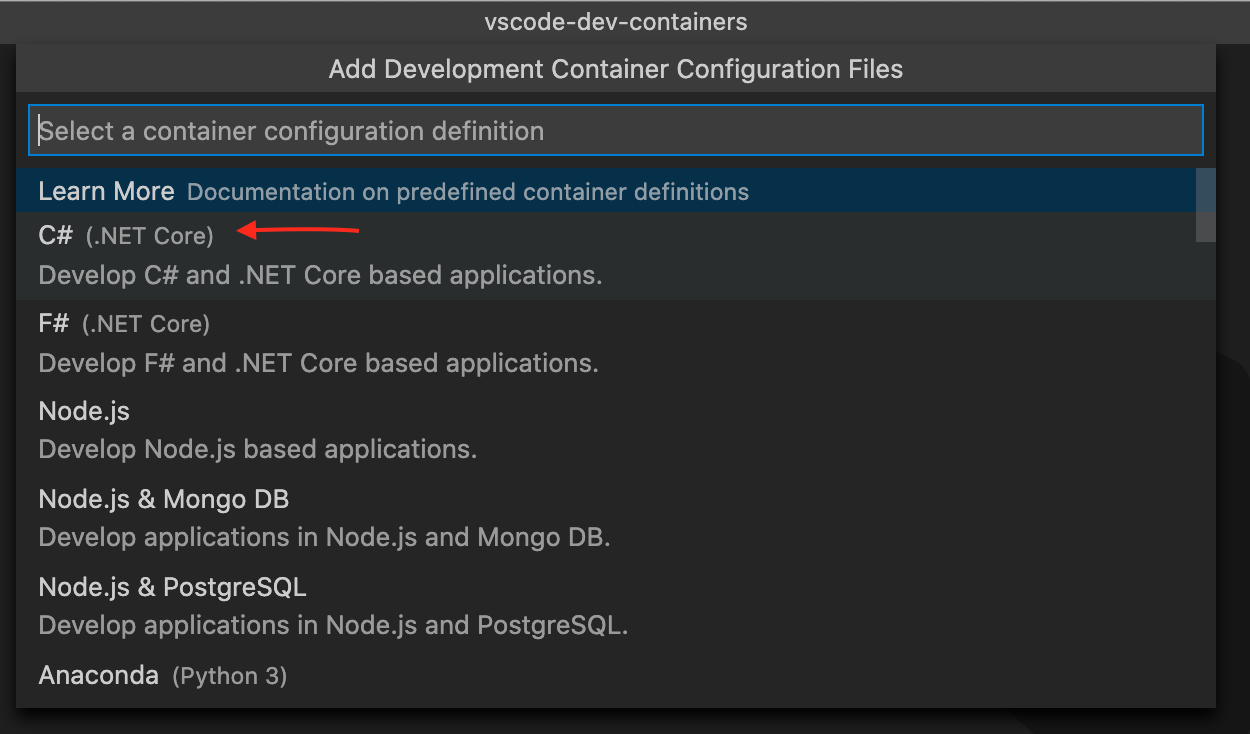Click the (Python 3) label beside Anaconda
This screenshot has height=734, width=1250.
click(229, 677)
